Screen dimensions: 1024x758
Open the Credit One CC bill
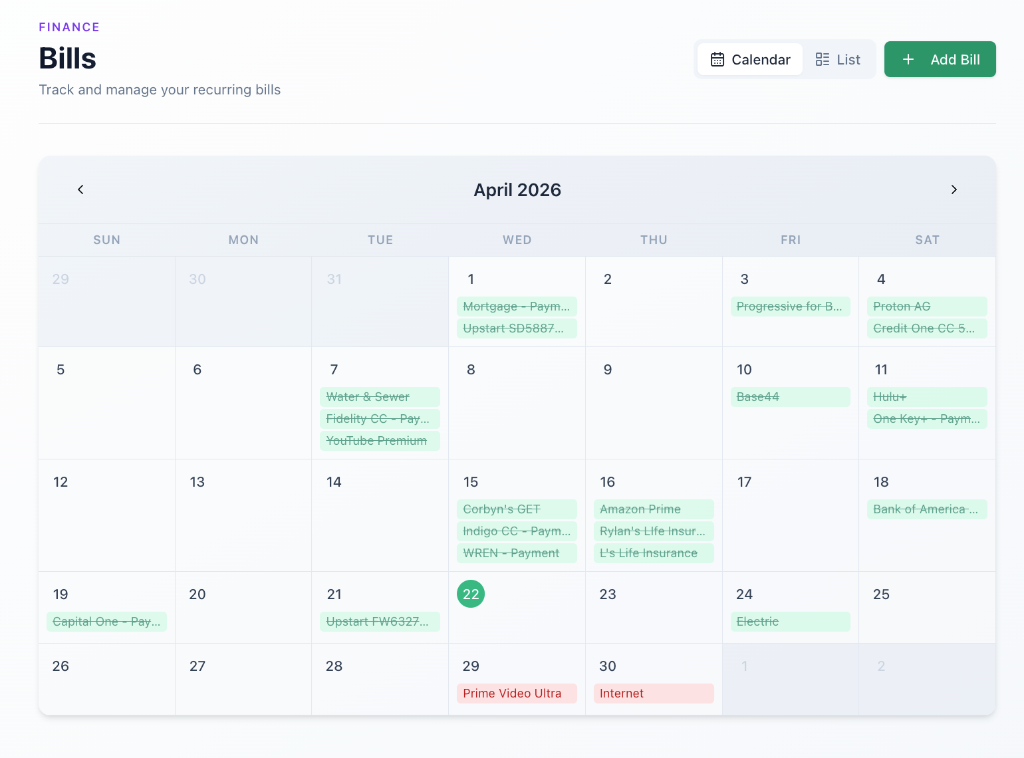click(x=927, y=328)
